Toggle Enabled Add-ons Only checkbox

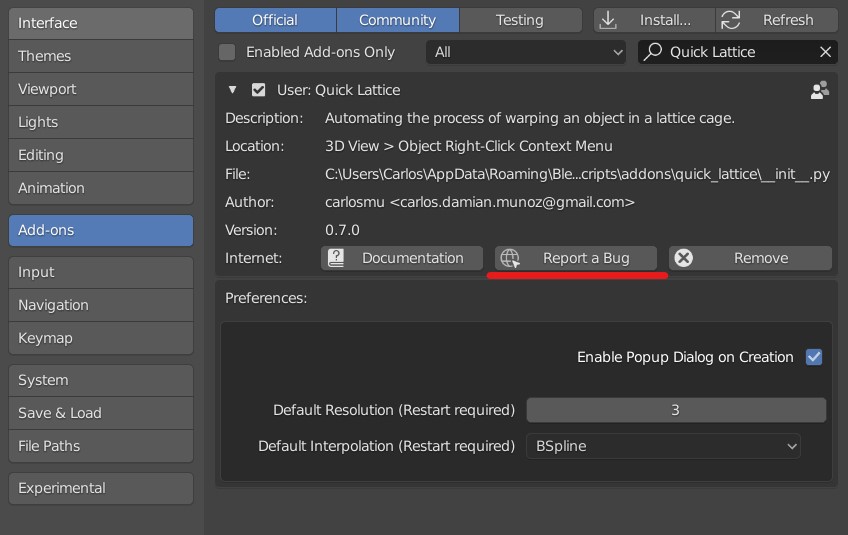coord(227,52)
